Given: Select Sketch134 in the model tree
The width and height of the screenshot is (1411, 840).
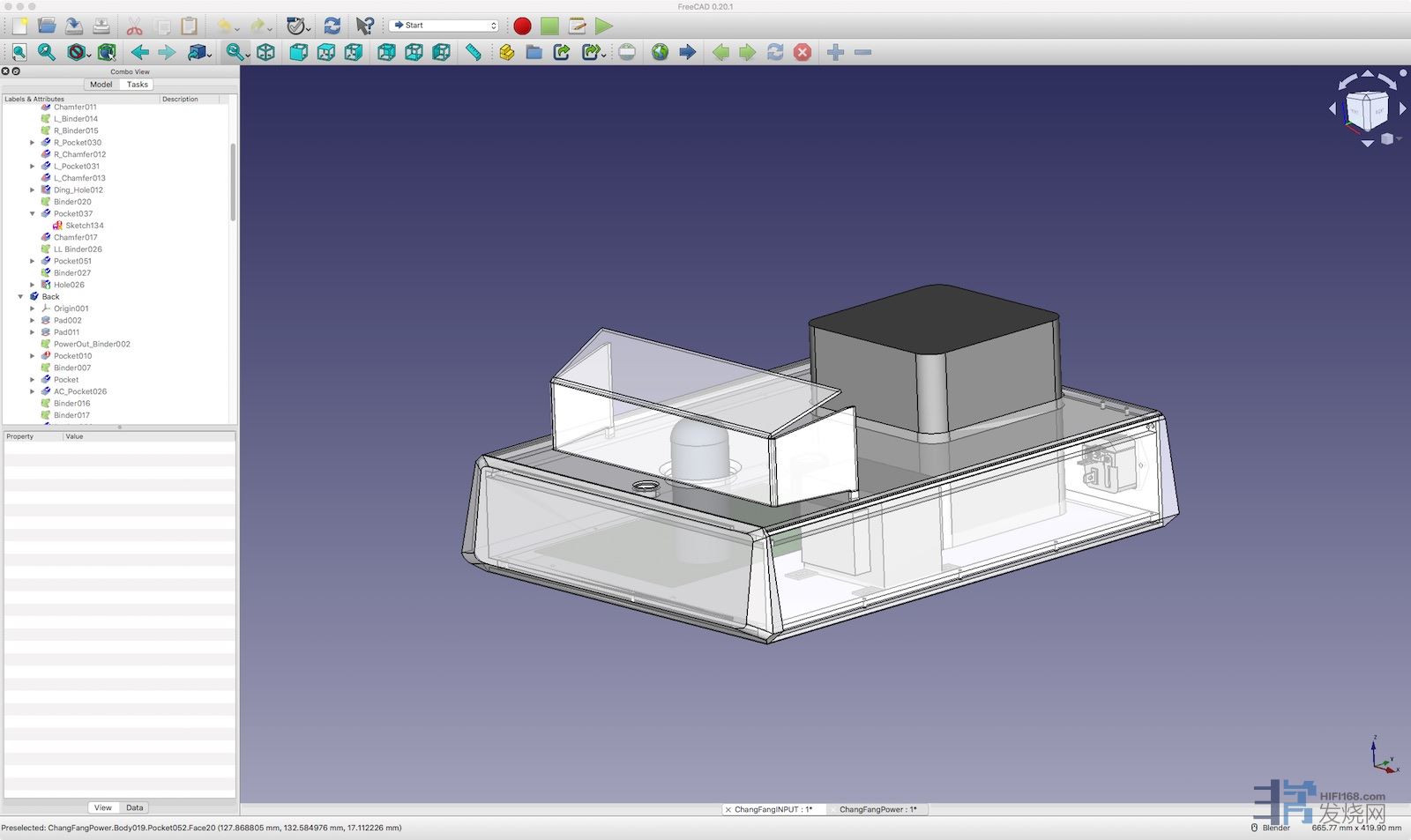Looking at the screenshot, I should 84,226.
